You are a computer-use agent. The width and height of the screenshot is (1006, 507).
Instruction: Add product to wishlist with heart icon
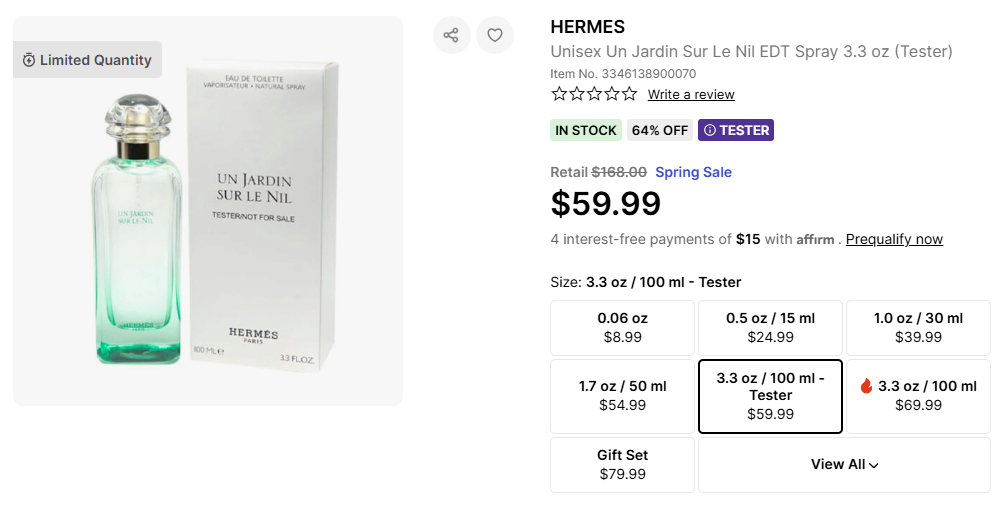[x=494, y=35]
